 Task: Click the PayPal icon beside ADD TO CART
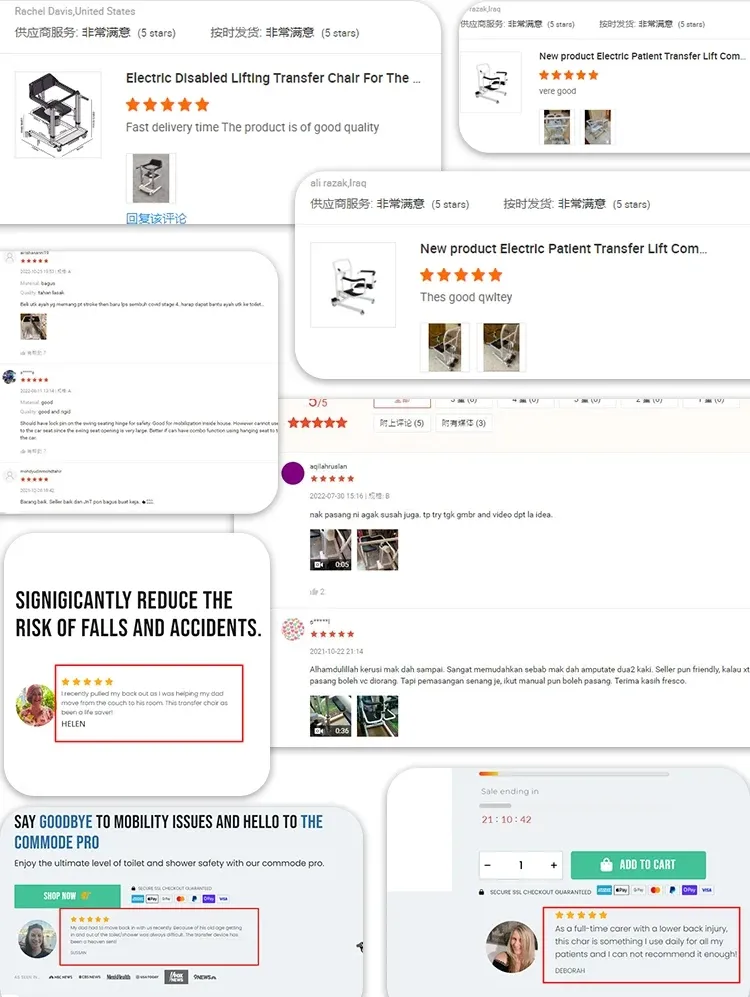click(672, 890)
